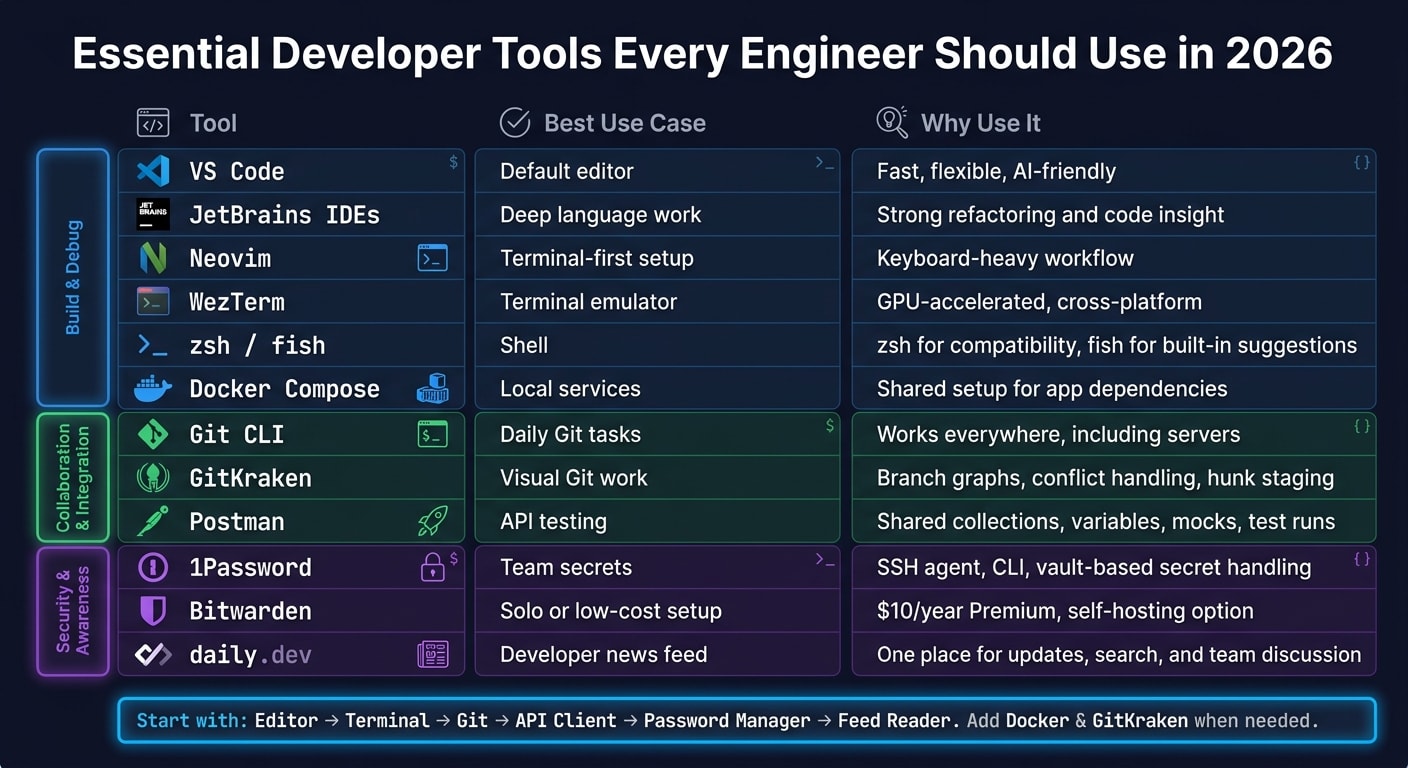
Task: Click the 1Password tool name
Action: (250, 567)
